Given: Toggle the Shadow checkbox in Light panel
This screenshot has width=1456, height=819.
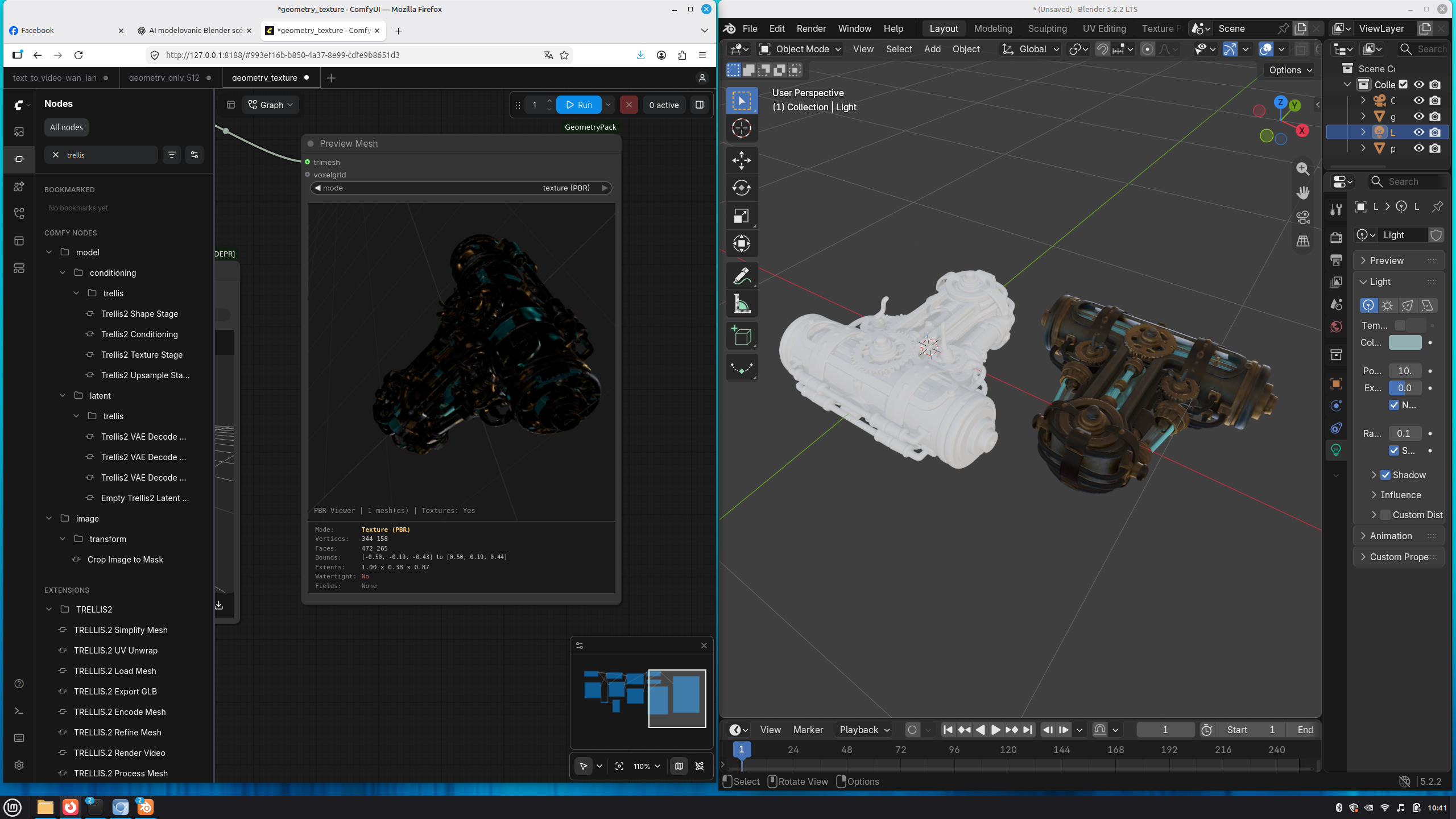Looking at the screenshot, I should (x=1385, y=475).
